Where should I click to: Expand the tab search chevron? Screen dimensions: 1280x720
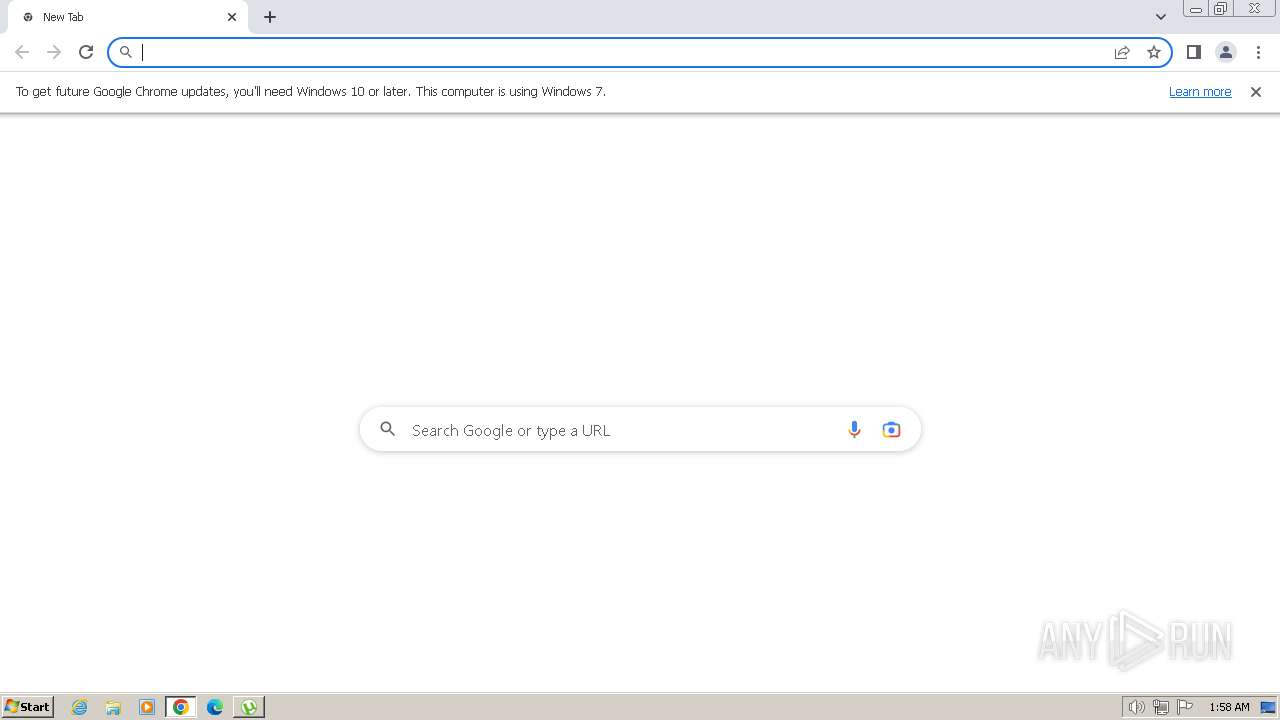click(x=1161, y=17)
